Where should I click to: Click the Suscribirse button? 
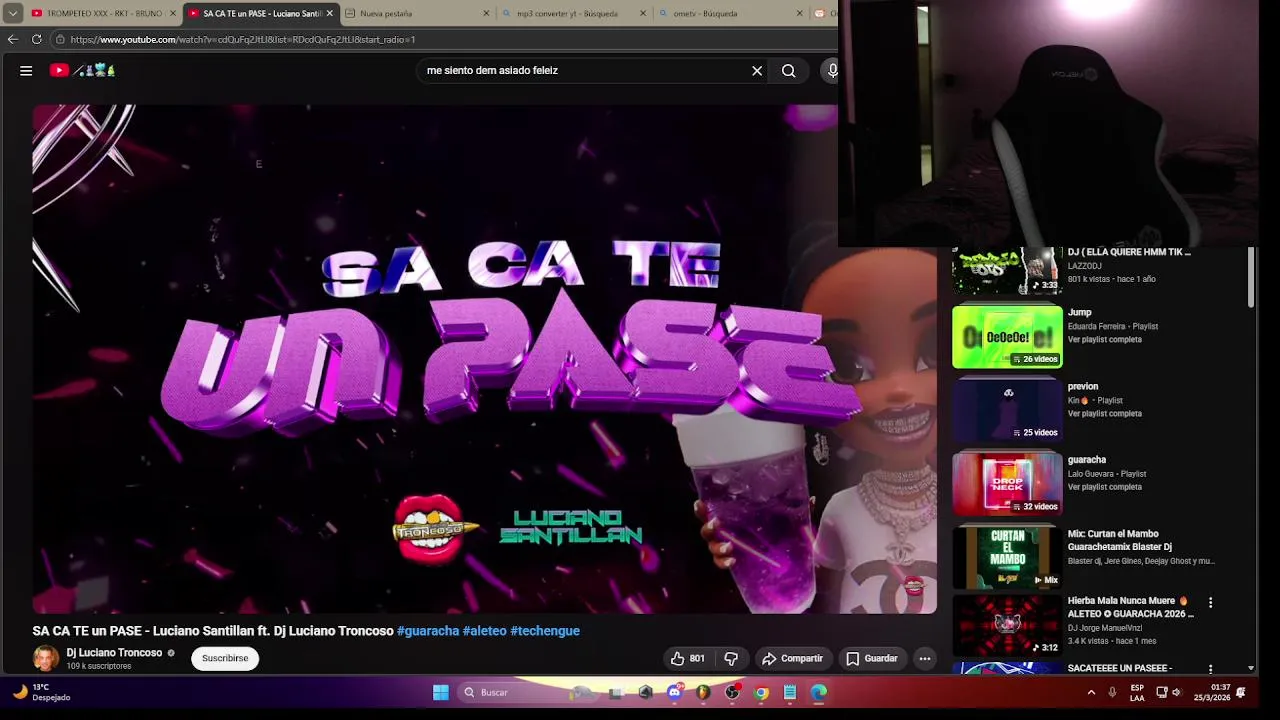click(x=225, y=658)
